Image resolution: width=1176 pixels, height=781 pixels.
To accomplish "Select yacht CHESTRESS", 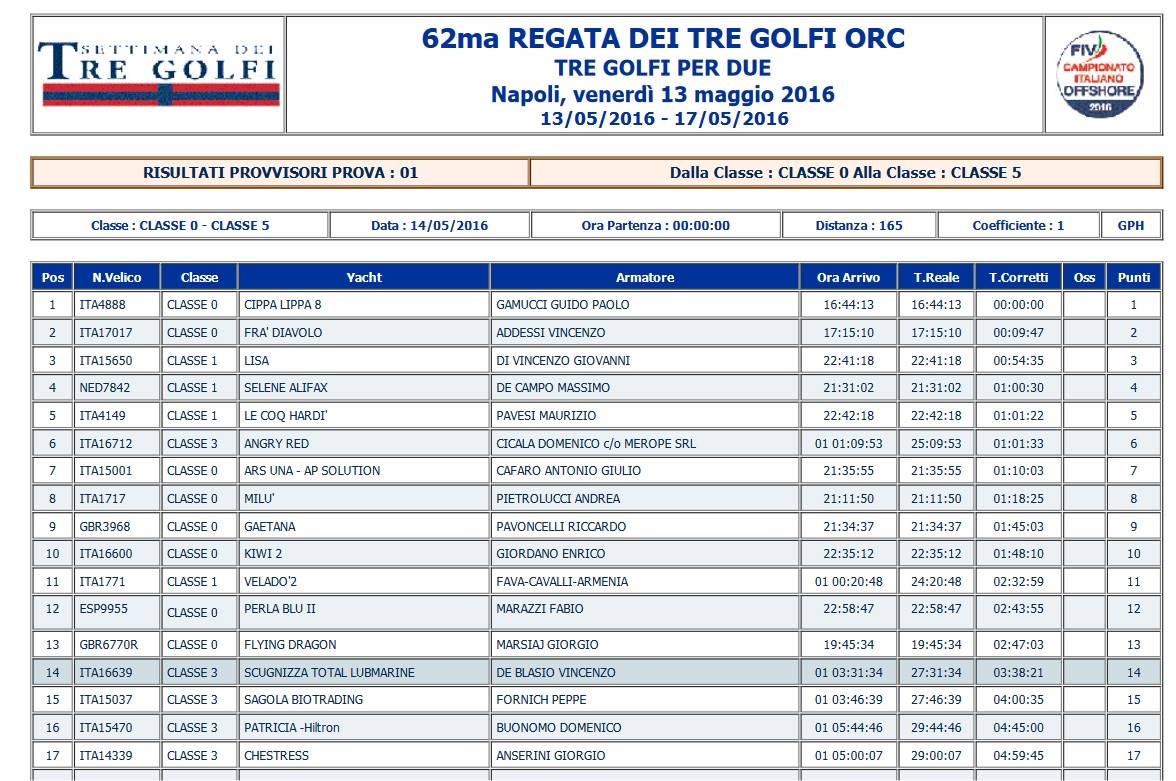I will (276, 755).
